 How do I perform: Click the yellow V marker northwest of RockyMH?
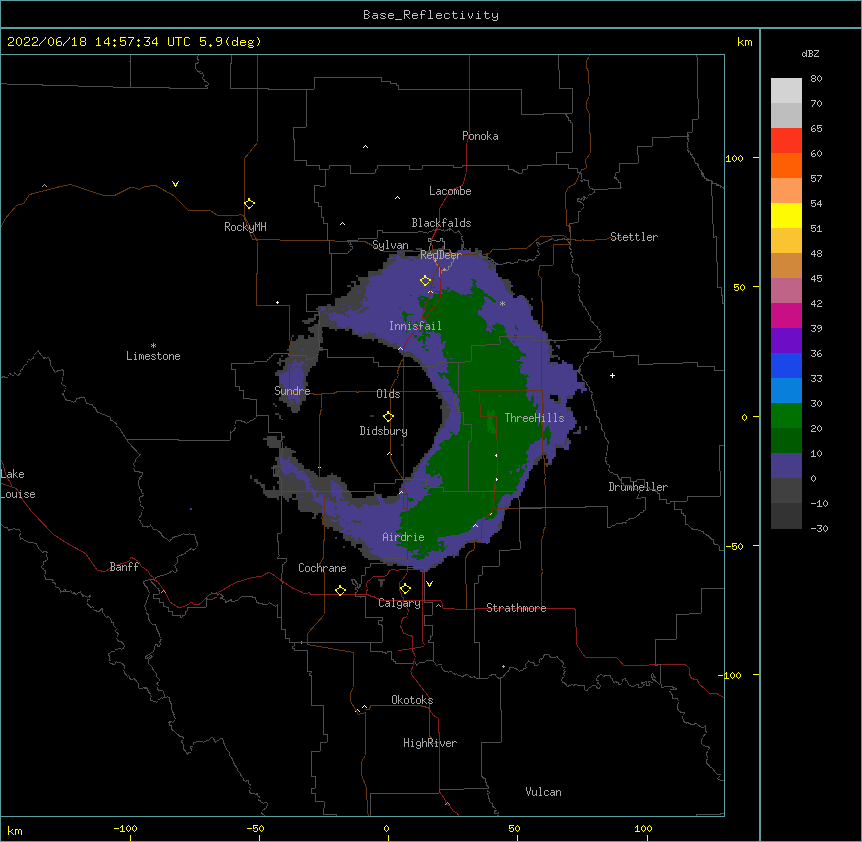click(175, 184)
